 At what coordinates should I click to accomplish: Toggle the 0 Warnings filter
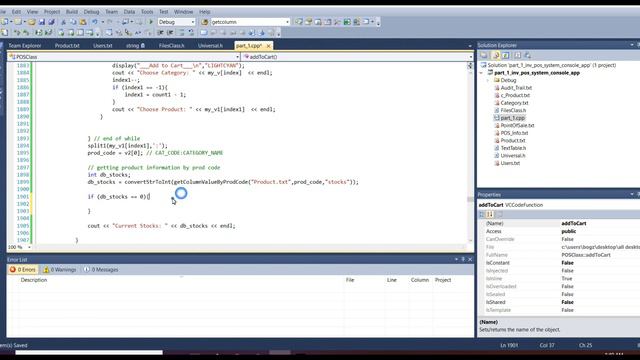(x=60, y=270)
